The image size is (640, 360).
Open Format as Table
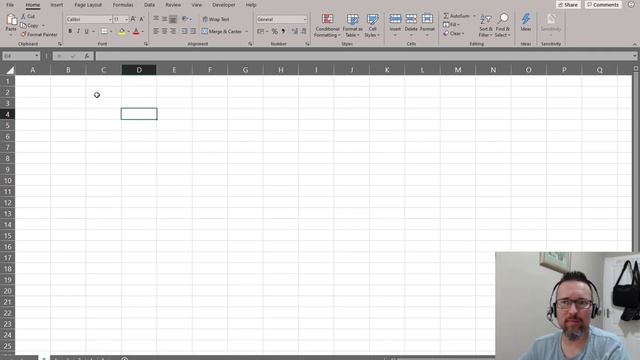coord(352,25)
